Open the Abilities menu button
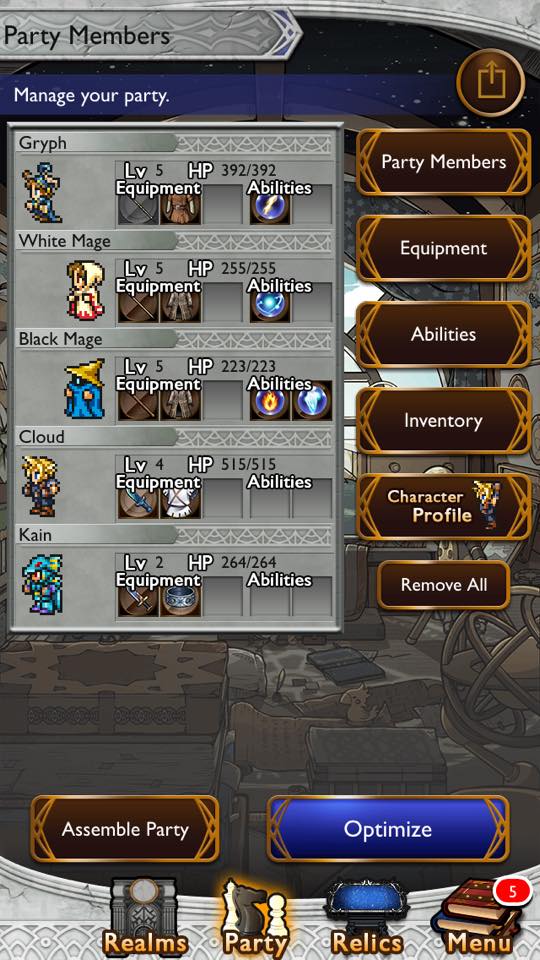Viewport: 540px width, 960px height. tap(444, 334)
